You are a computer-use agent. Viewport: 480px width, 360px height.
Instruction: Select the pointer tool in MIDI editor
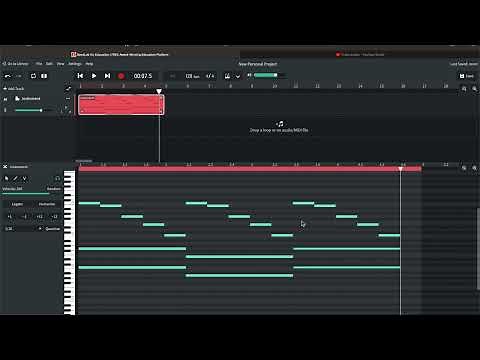(6, 179)
